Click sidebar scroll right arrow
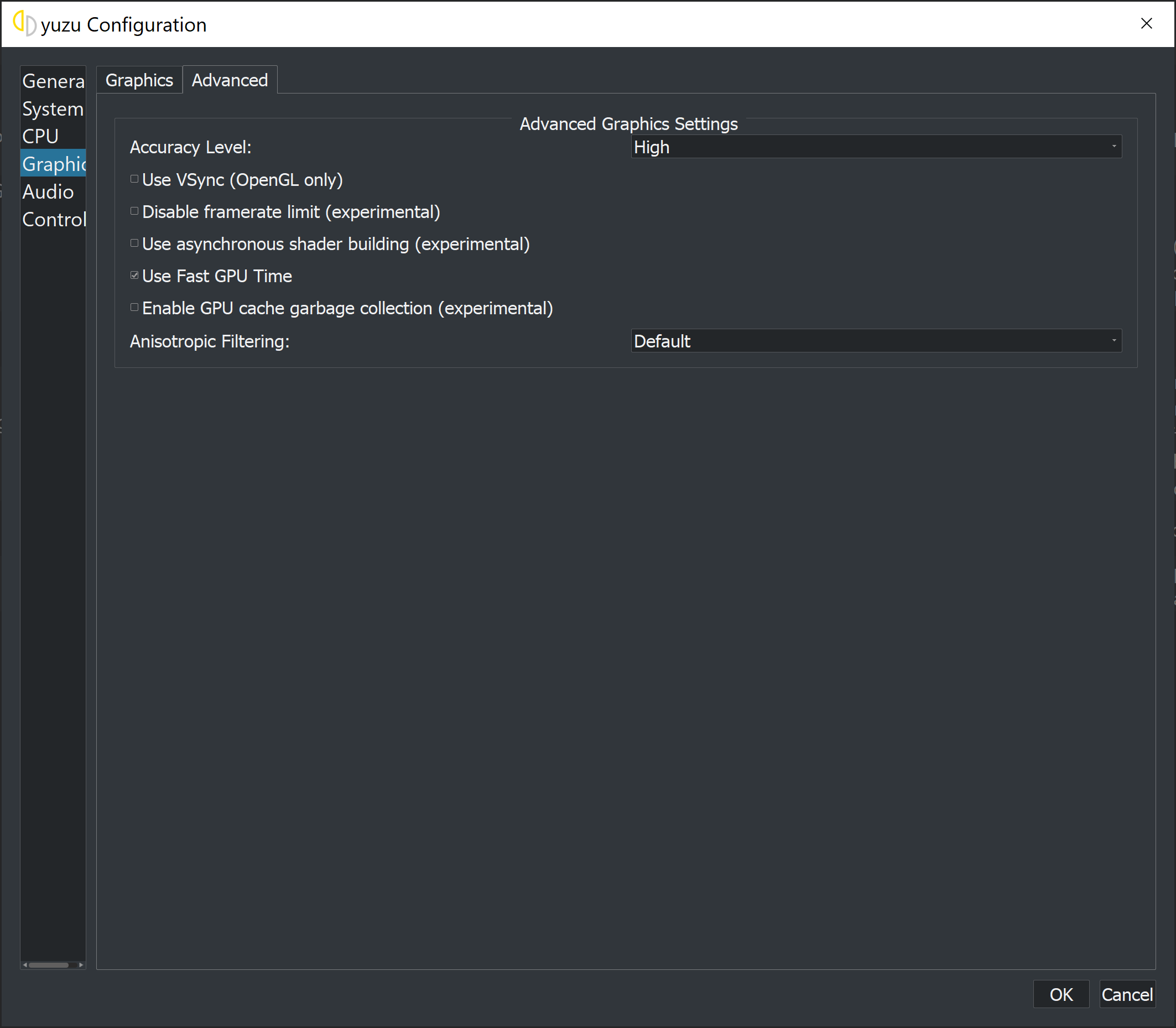Screen dimensions: 1176x1028 pos(81,965)
